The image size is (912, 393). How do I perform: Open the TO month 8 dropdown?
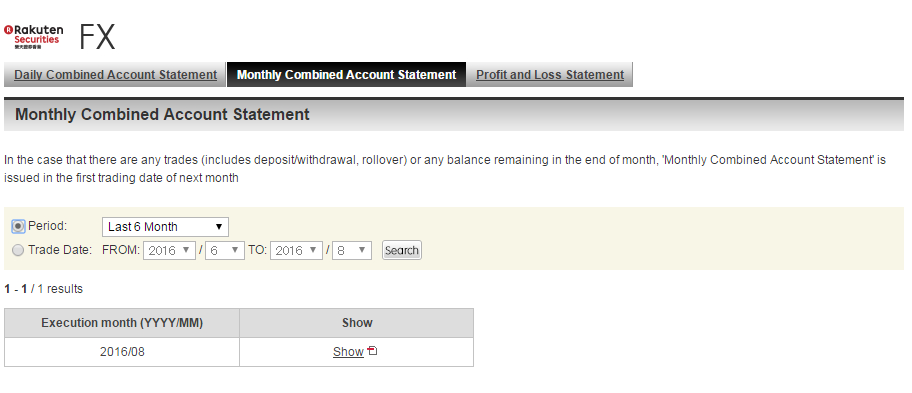pos(351,251)
